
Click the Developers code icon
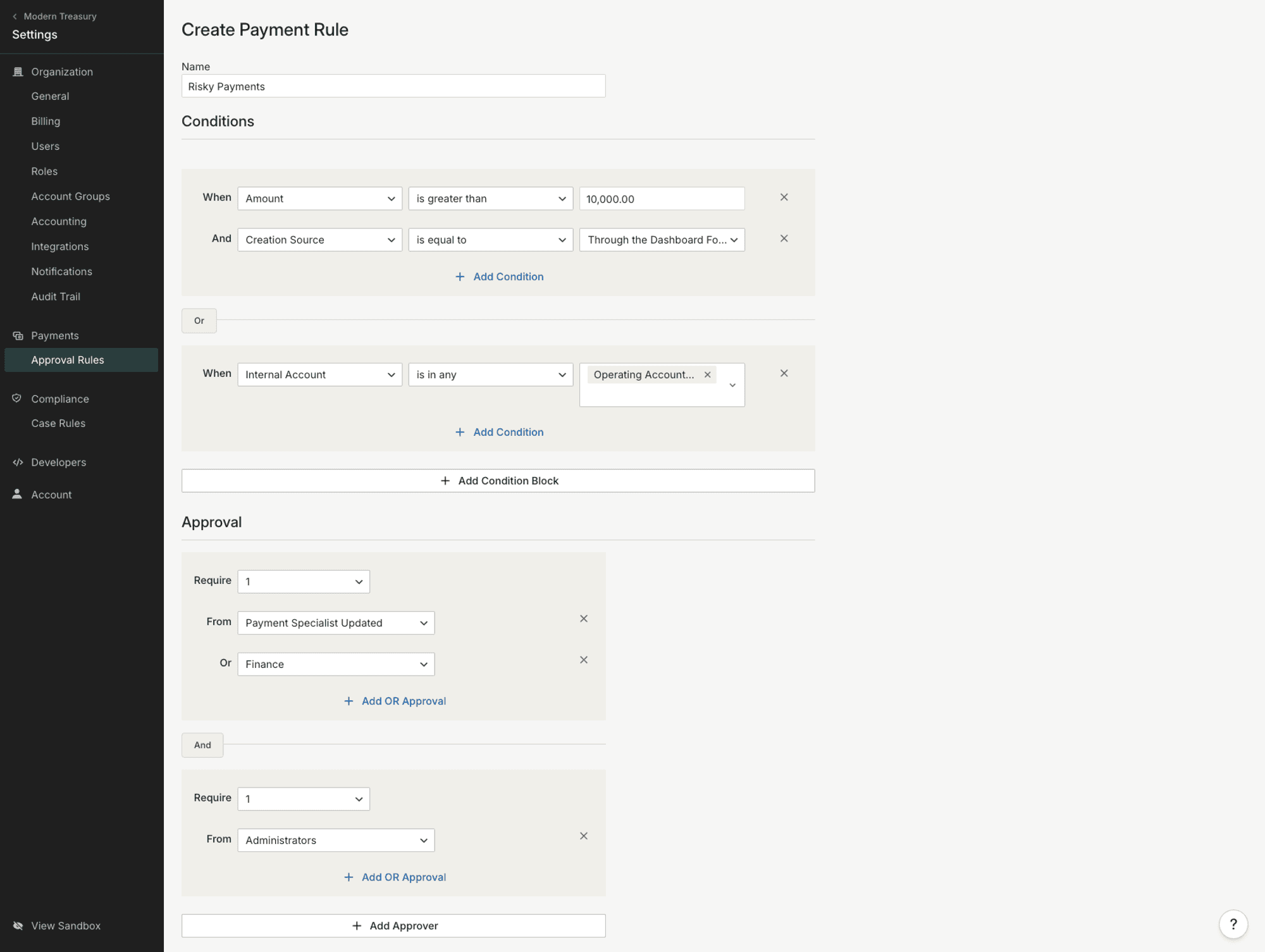pos(18,462)
